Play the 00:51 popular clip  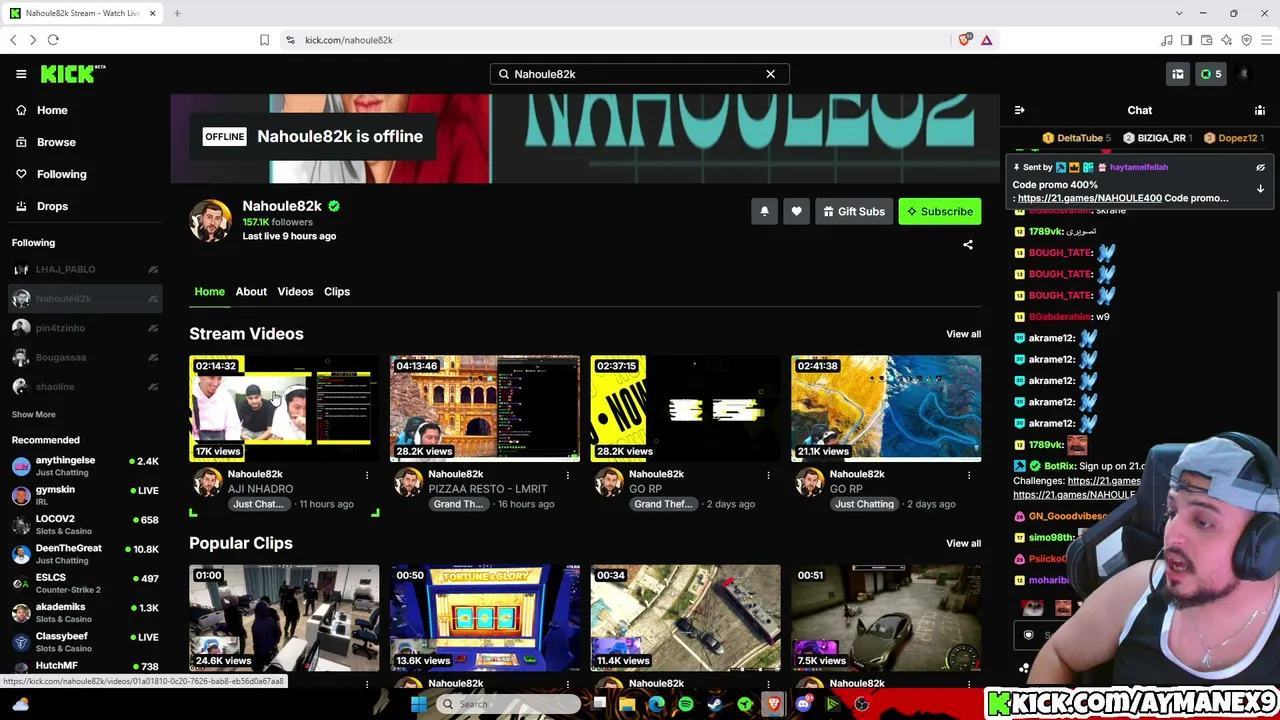[x=886, y=618]
